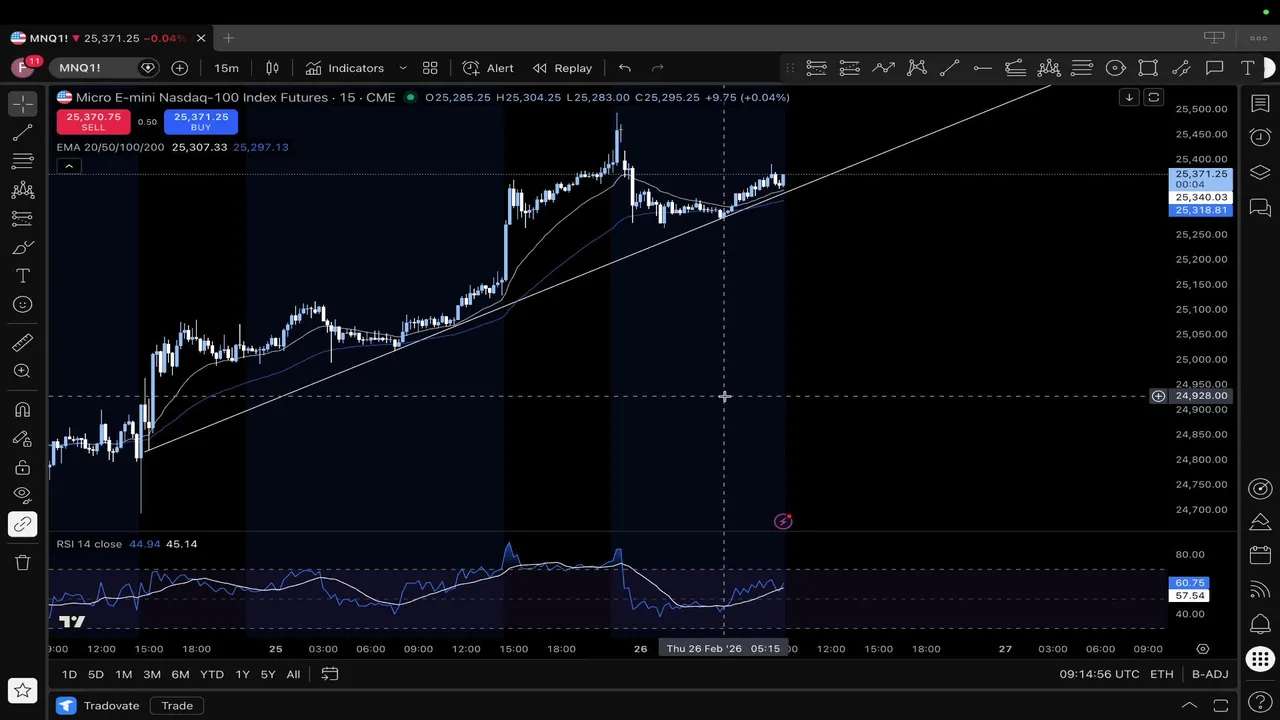This screenshot has width=1280, height=720.
Task: Toggle magnet mode
Action: 22,409
